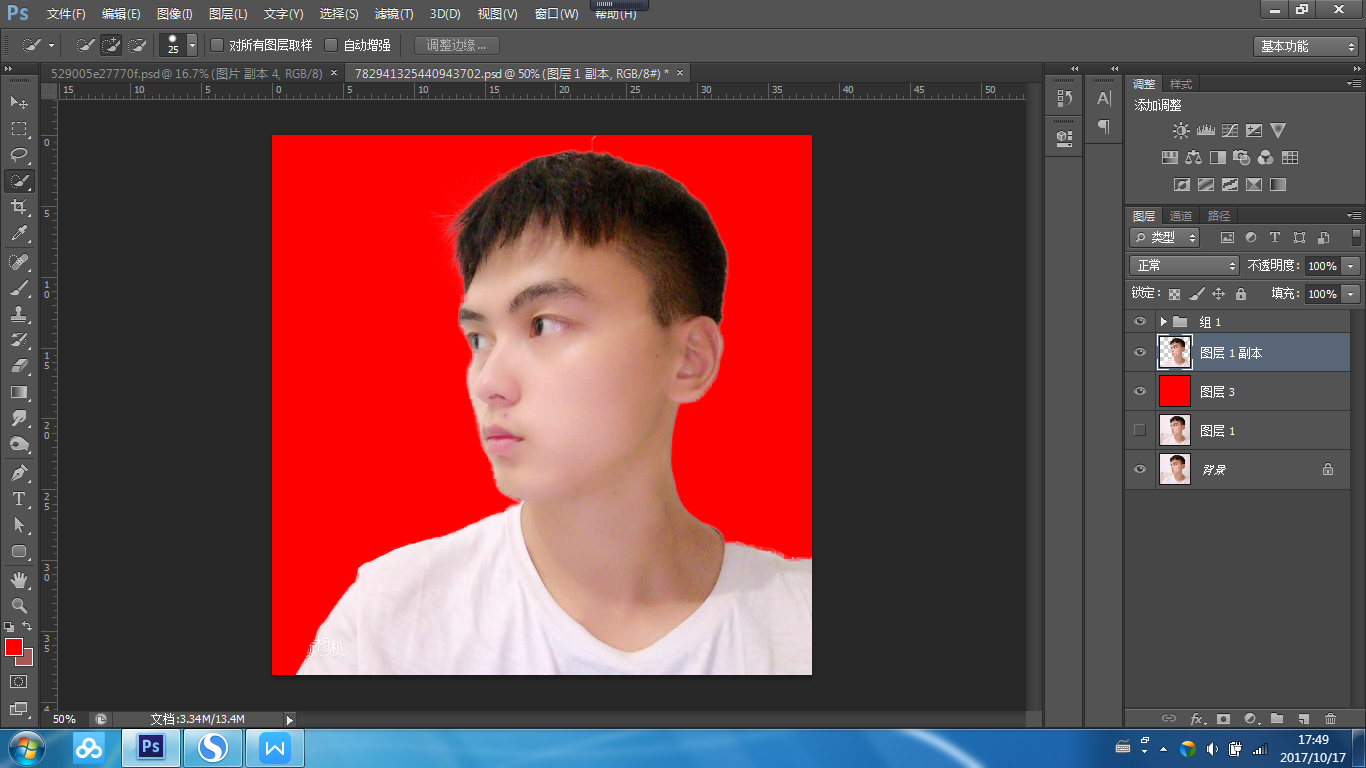Open the layer style fx menu
This screenshot has height=768, width=1366.
point(1197,718)
